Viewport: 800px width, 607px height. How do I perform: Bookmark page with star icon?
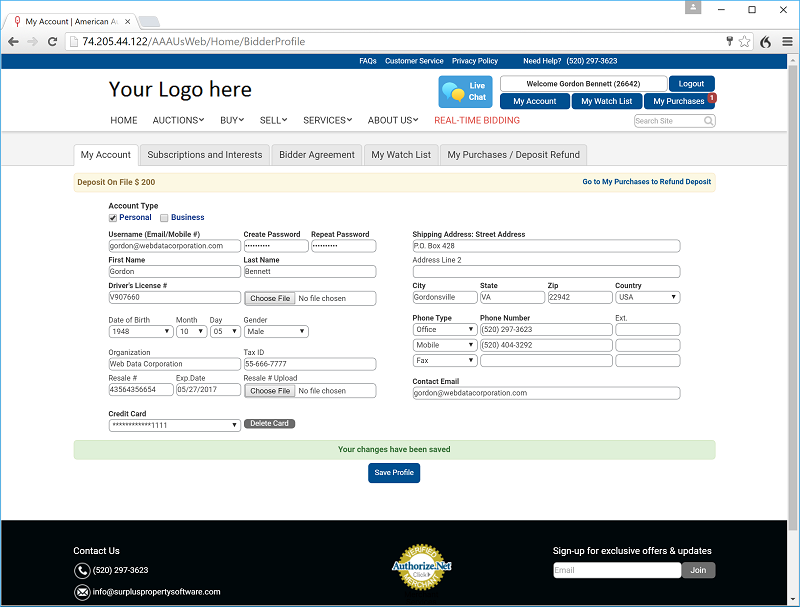[744, 41]
